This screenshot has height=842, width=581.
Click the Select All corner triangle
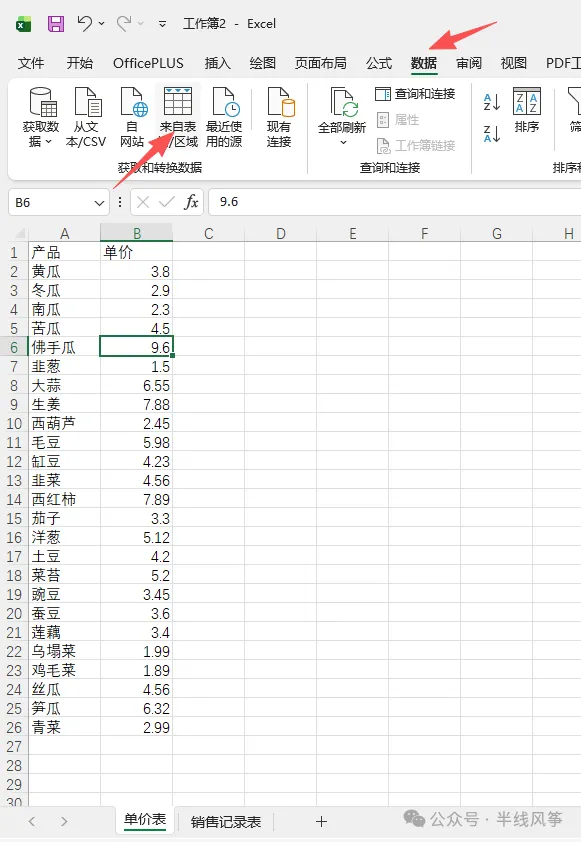pos(19,233)
